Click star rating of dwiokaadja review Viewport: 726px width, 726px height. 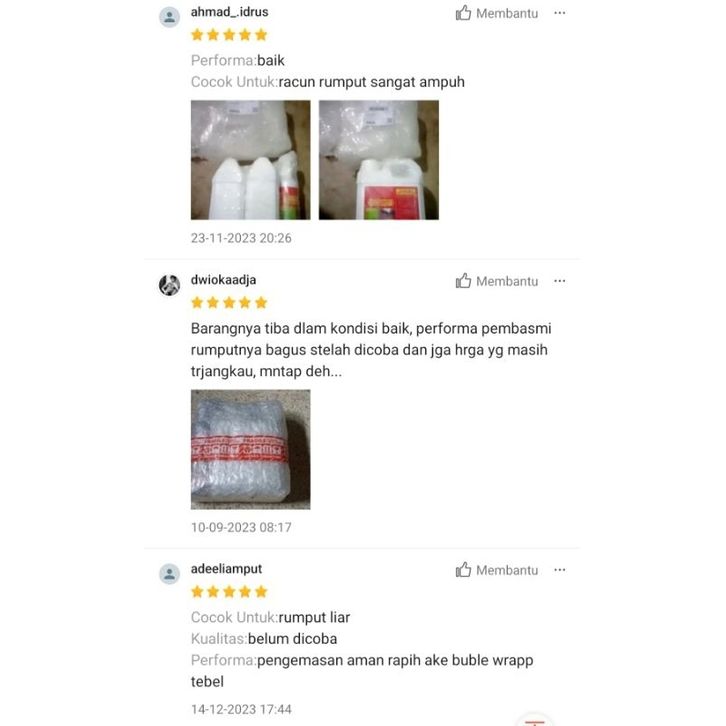pos(229,303)
